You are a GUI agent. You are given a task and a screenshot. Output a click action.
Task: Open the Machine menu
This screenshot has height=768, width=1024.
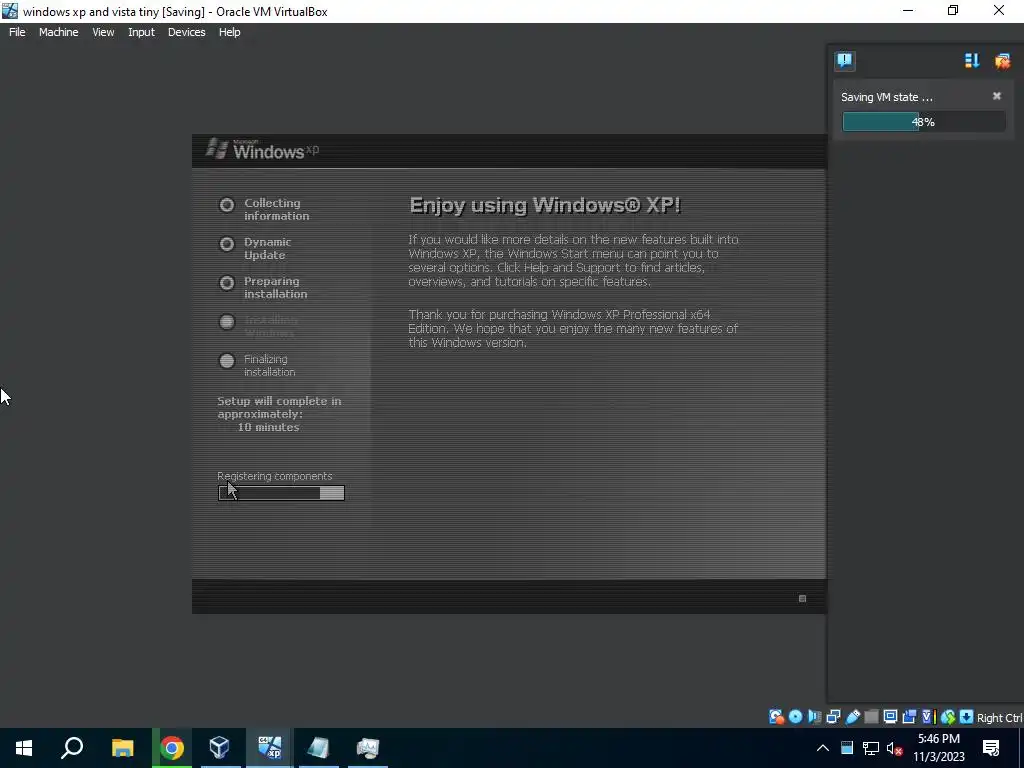pyautogui.click(x=58, y=32)
